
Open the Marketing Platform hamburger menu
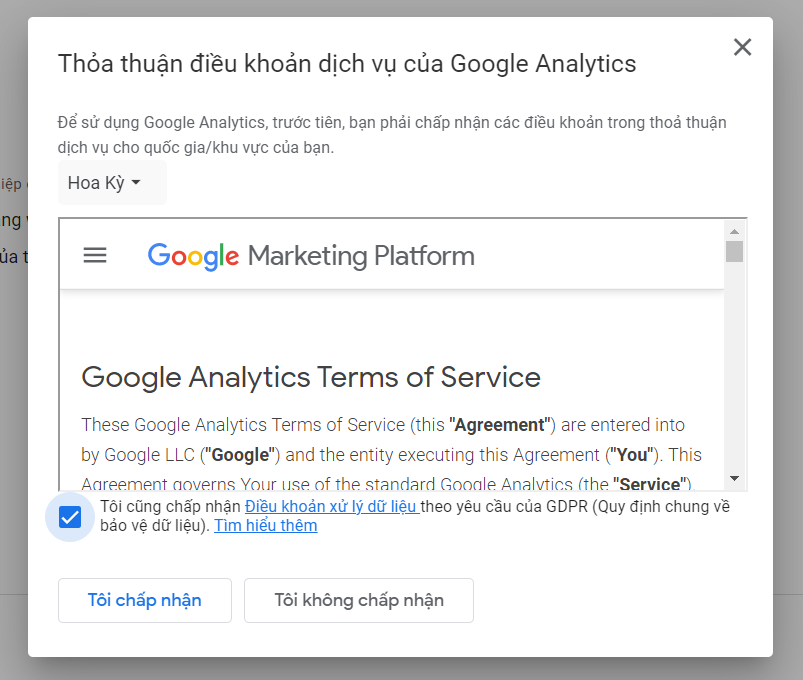coord(95,255)
